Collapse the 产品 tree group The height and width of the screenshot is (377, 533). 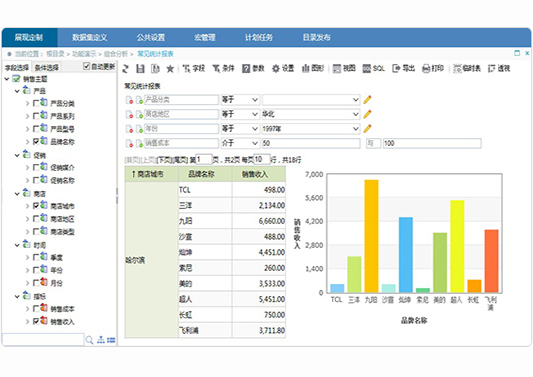[x=17, y=91]
